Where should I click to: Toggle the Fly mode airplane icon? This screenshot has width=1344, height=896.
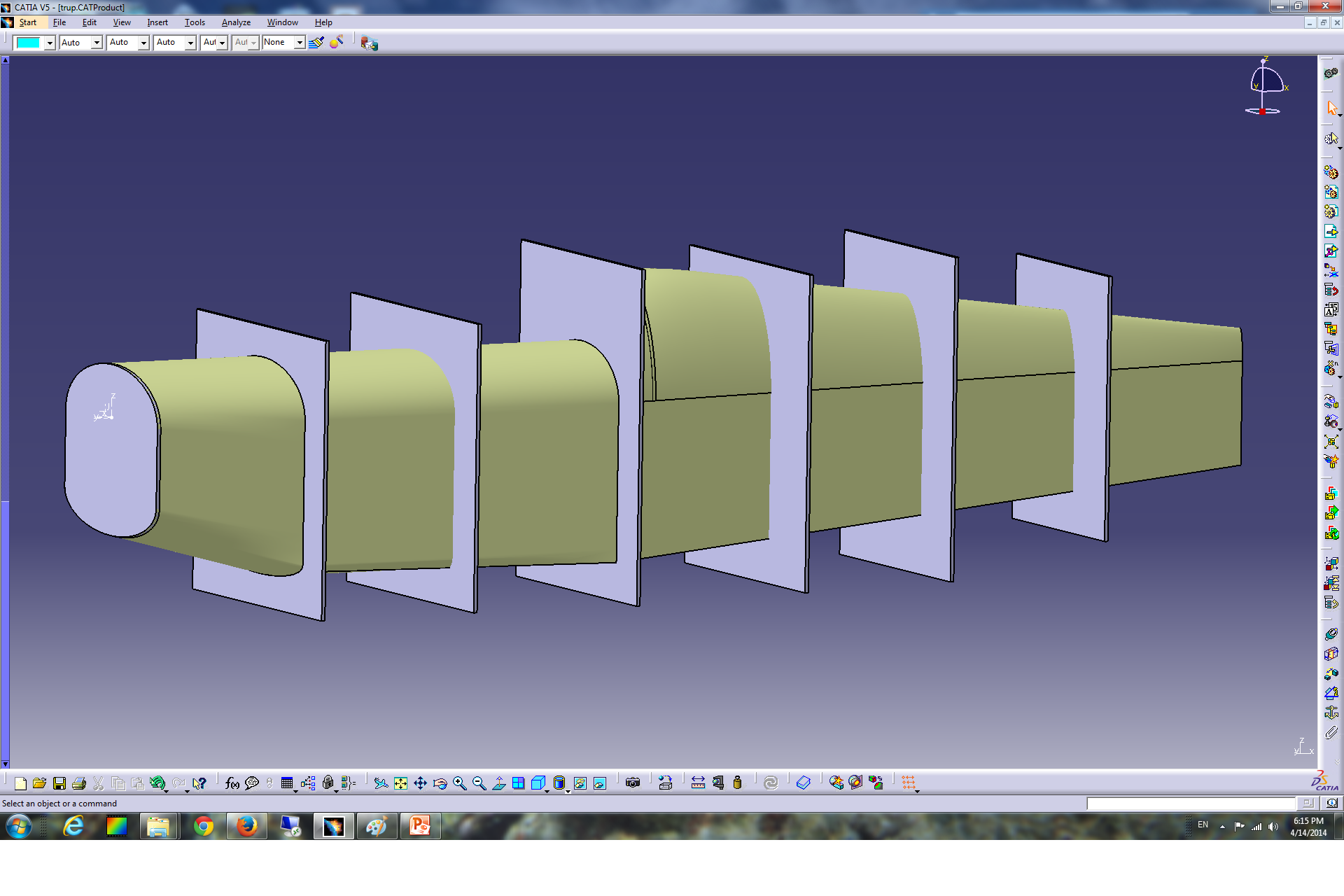tap(381, 783)
